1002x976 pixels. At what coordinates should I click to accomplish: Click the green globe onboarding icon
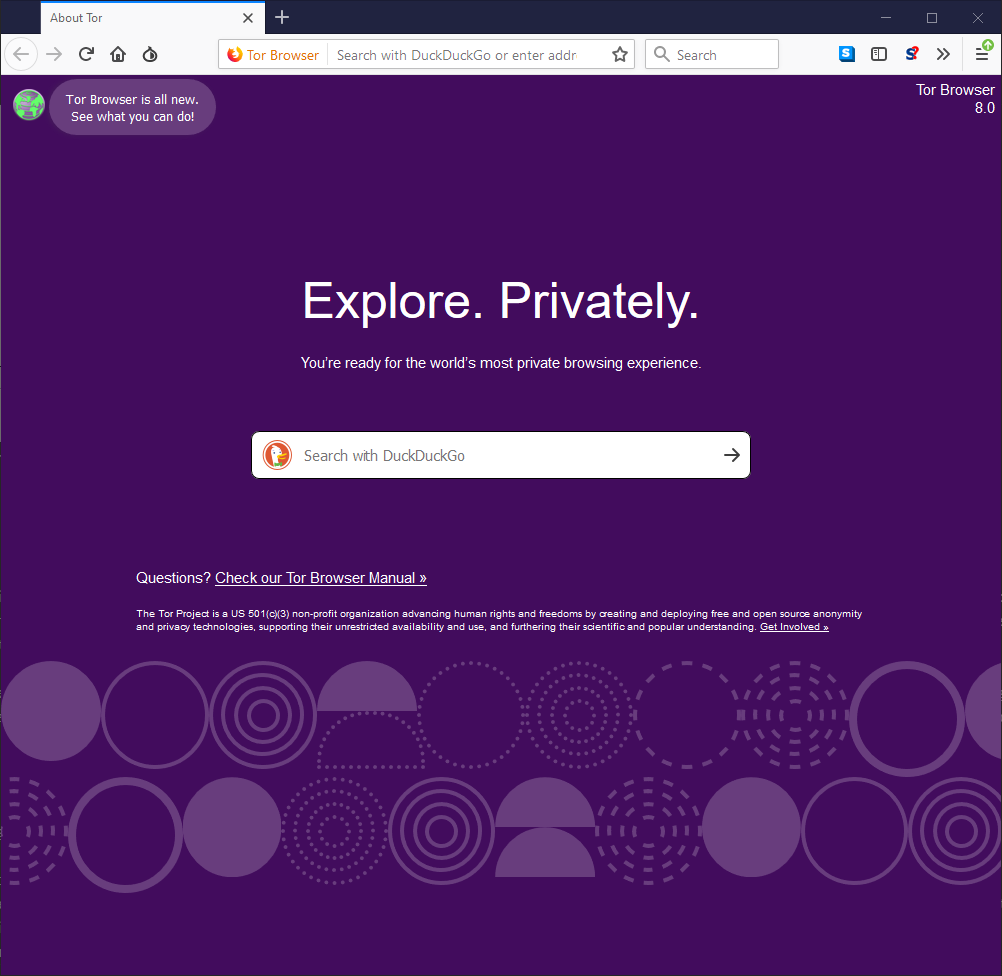(x=29, y=105)
